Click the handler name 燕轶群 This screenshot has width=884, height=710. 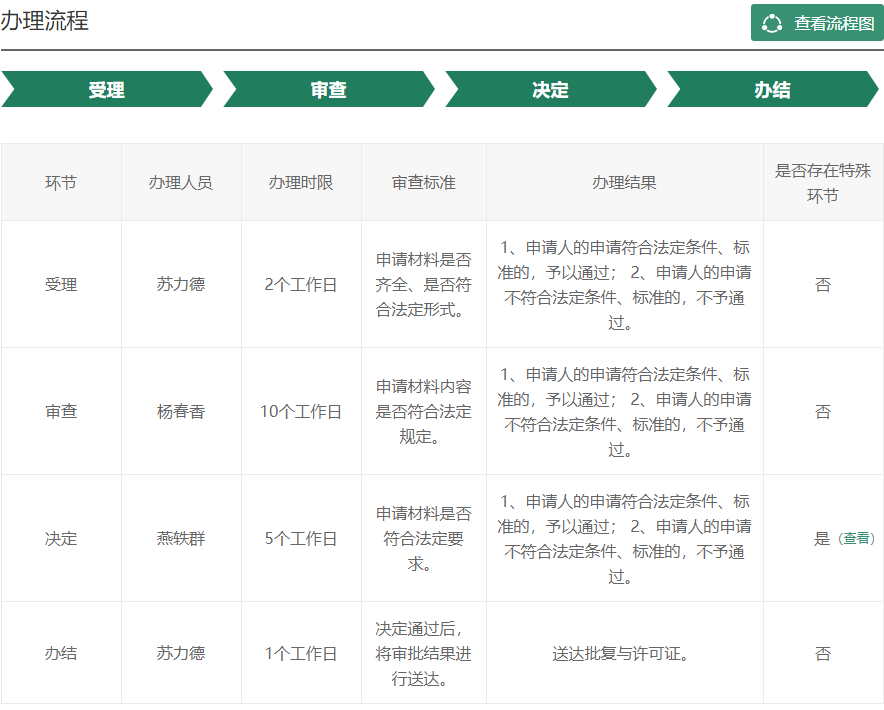[181, 538]
